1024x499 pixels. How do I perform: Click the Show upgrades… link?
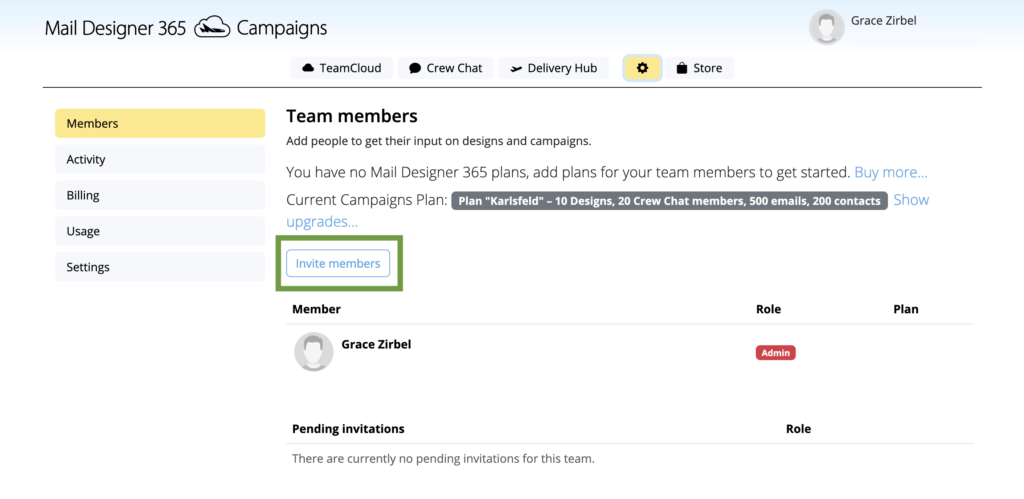[607, 210]
